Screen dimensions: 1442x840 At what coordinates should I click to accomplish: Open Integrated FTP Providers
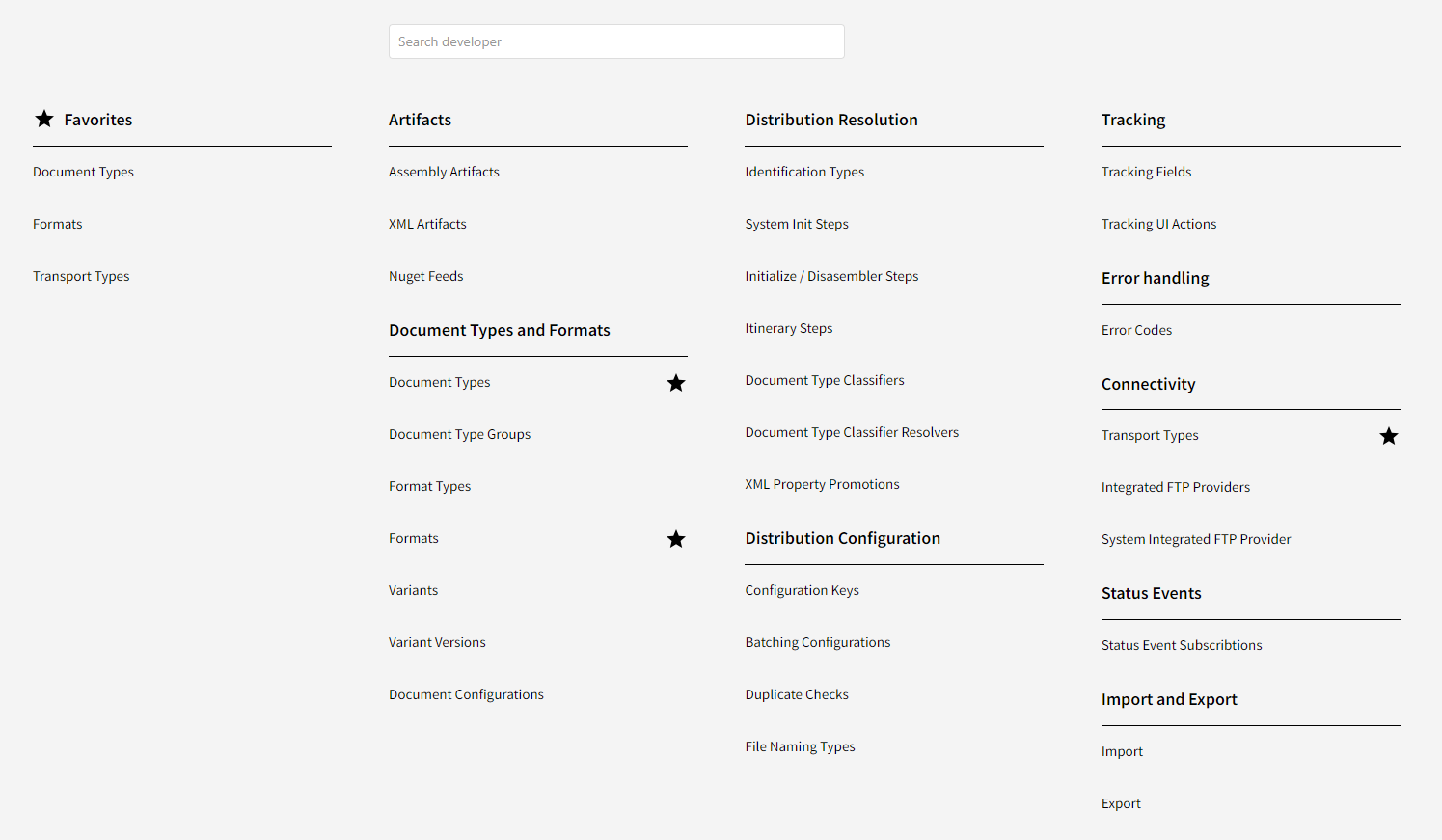click(x=1175, y=487)
